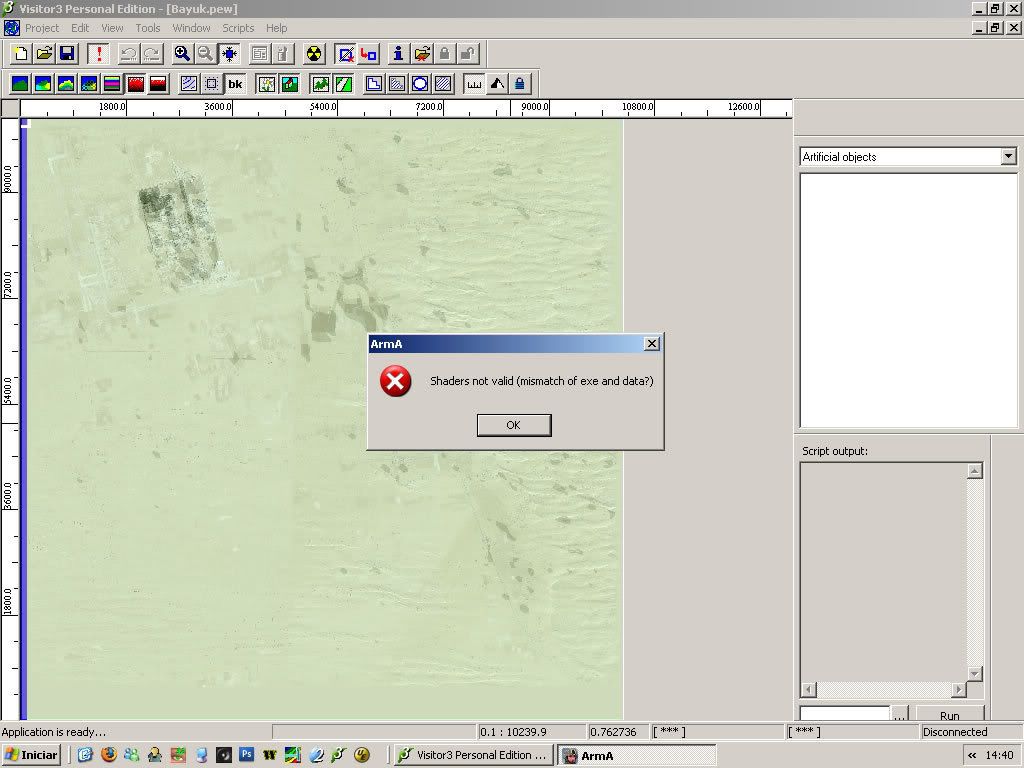Image resolution: width=1024 pixels, height=768 pixels.
Task: Expand the Artificial objects dropdown
Action: (1008, 156)
